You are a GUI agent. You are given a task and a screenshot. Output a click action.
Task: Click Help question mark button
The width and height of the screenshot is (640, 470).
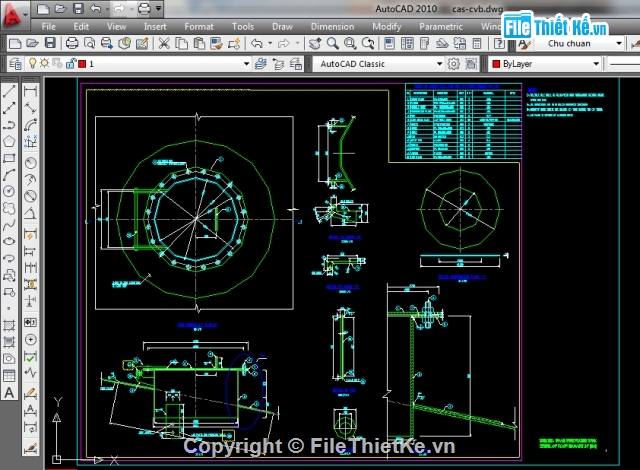pyautogui.click(x=499, y=43)
